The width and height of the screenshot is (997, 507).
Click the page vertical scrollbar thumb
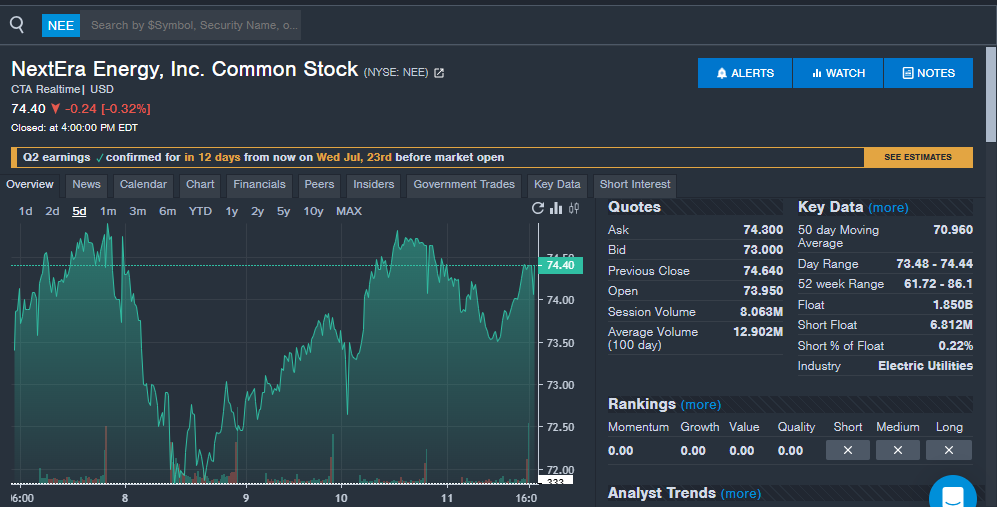pos(991,94)
